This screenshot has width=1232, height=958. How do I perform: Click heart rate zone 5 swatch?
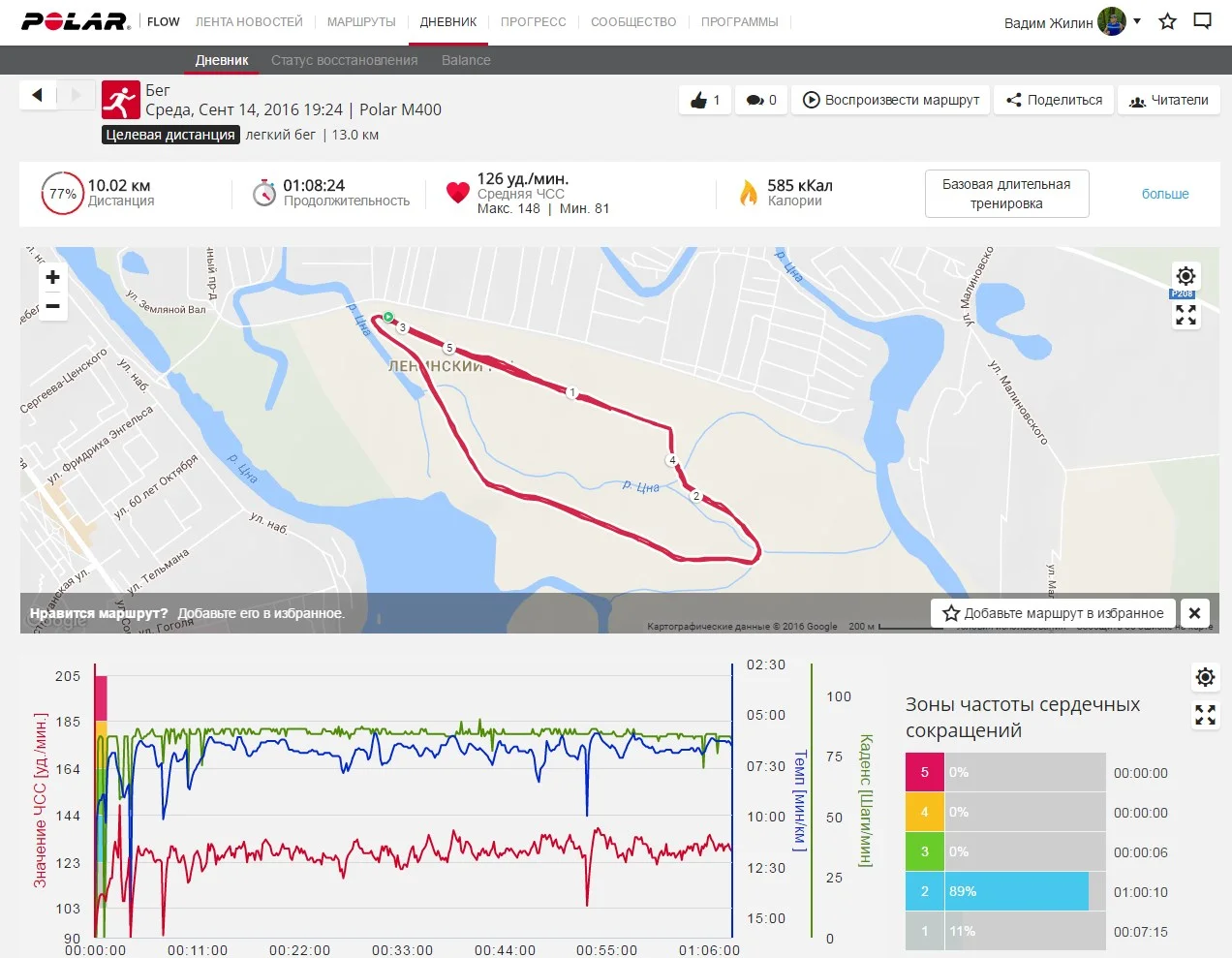(924, 772)
